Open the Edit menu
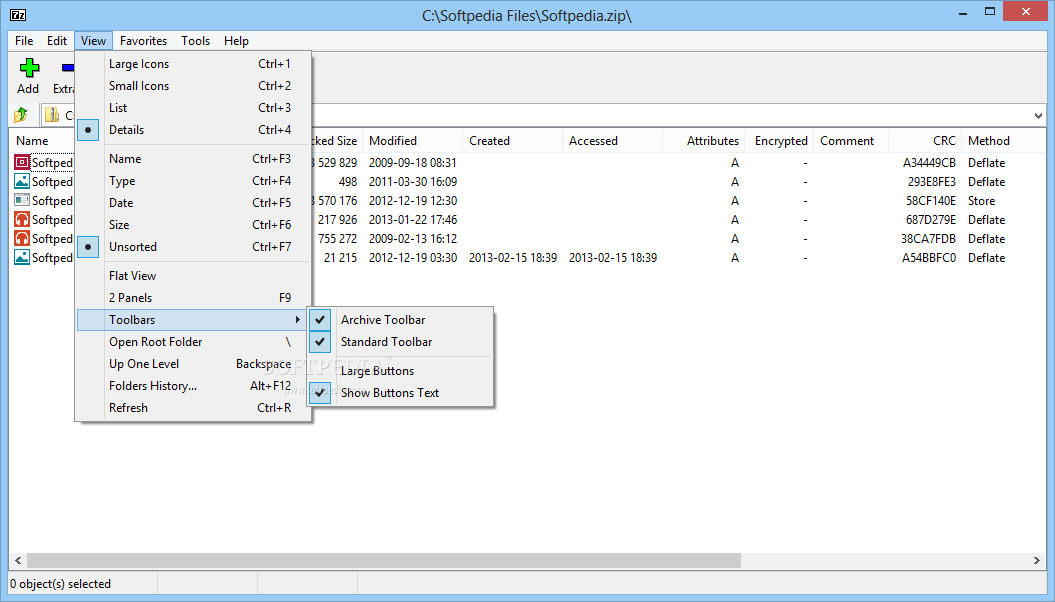The image size is (1055, 602). [x=57, y=41]
